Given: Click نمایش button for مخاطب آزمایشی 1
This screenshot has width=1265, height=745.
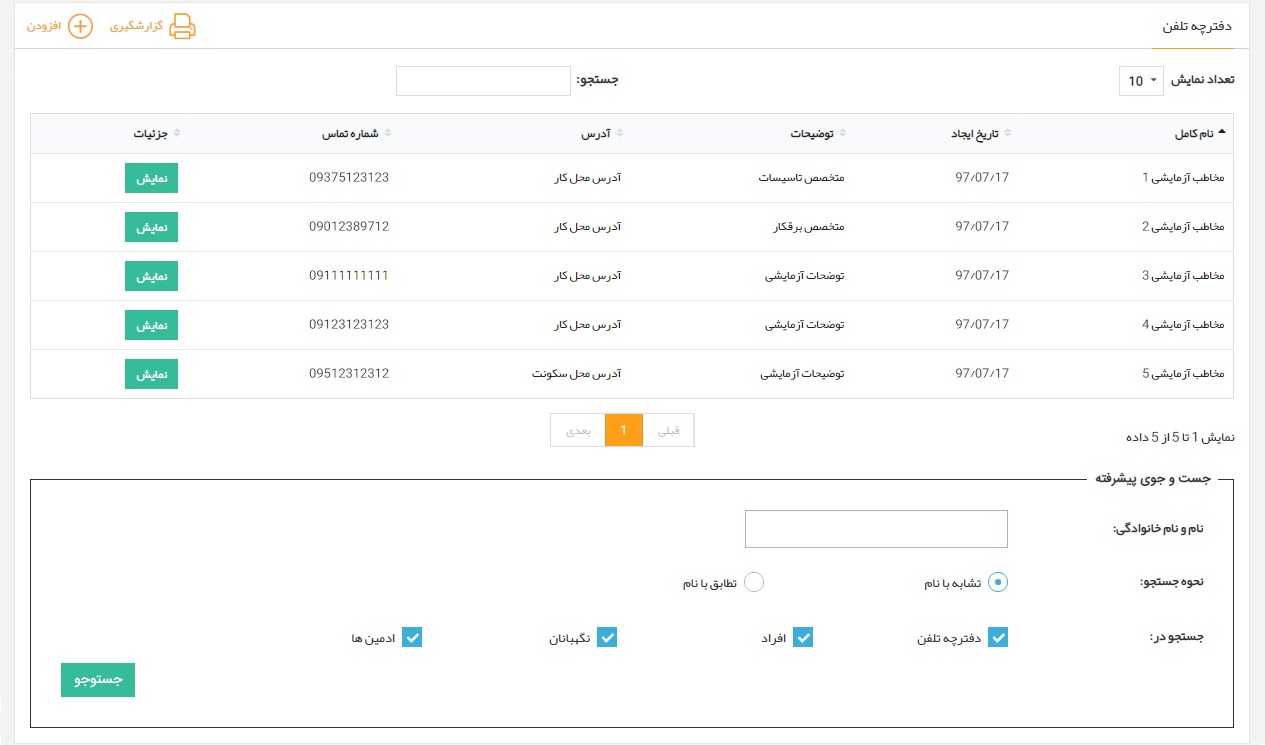Looking at the screenshot, I should (x=151, y=177).
